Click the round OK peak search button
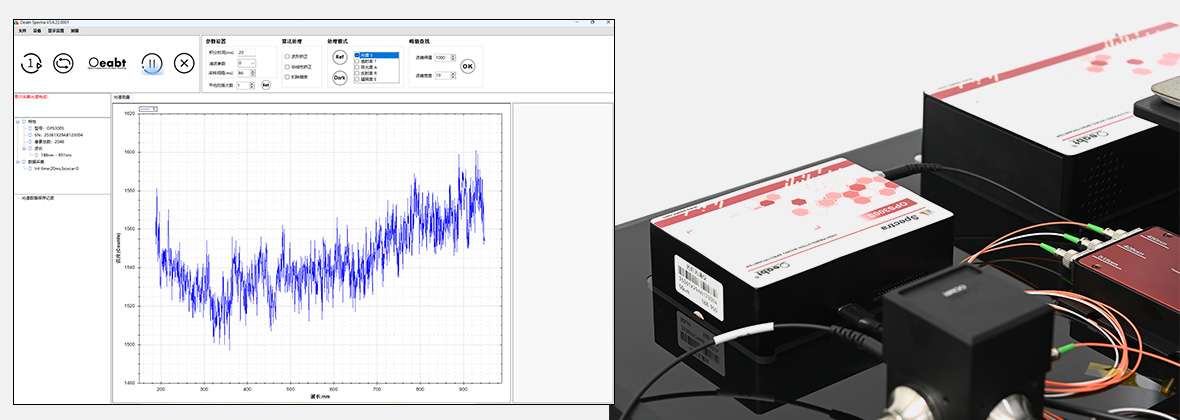Image resolution: width=1180 pixels, height=420 pixels. click(468, 66)
